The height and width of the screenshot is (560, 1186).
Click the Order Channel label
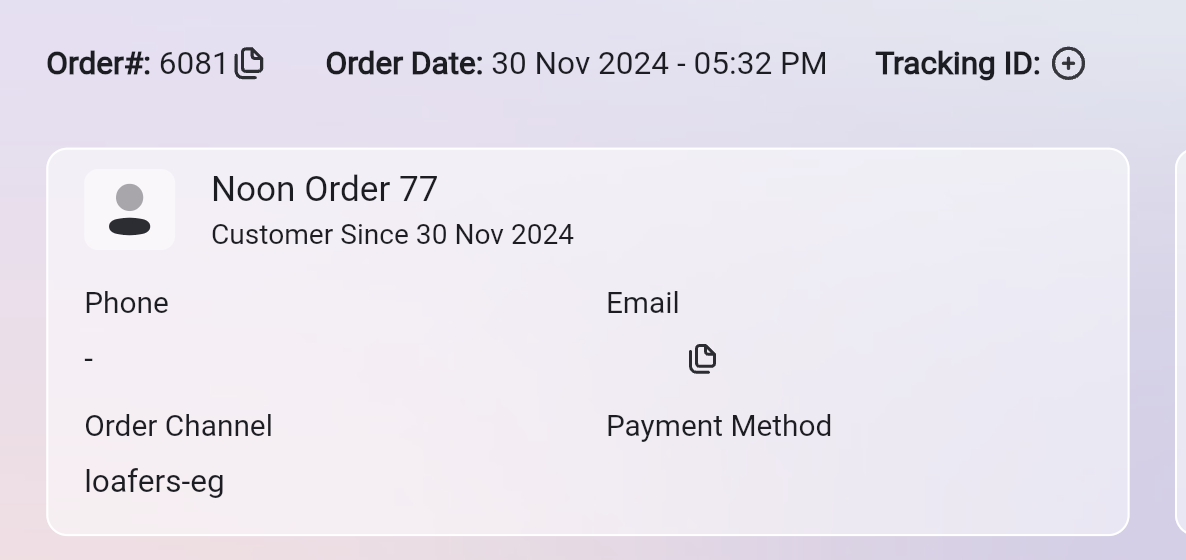[x=178, y=426]
